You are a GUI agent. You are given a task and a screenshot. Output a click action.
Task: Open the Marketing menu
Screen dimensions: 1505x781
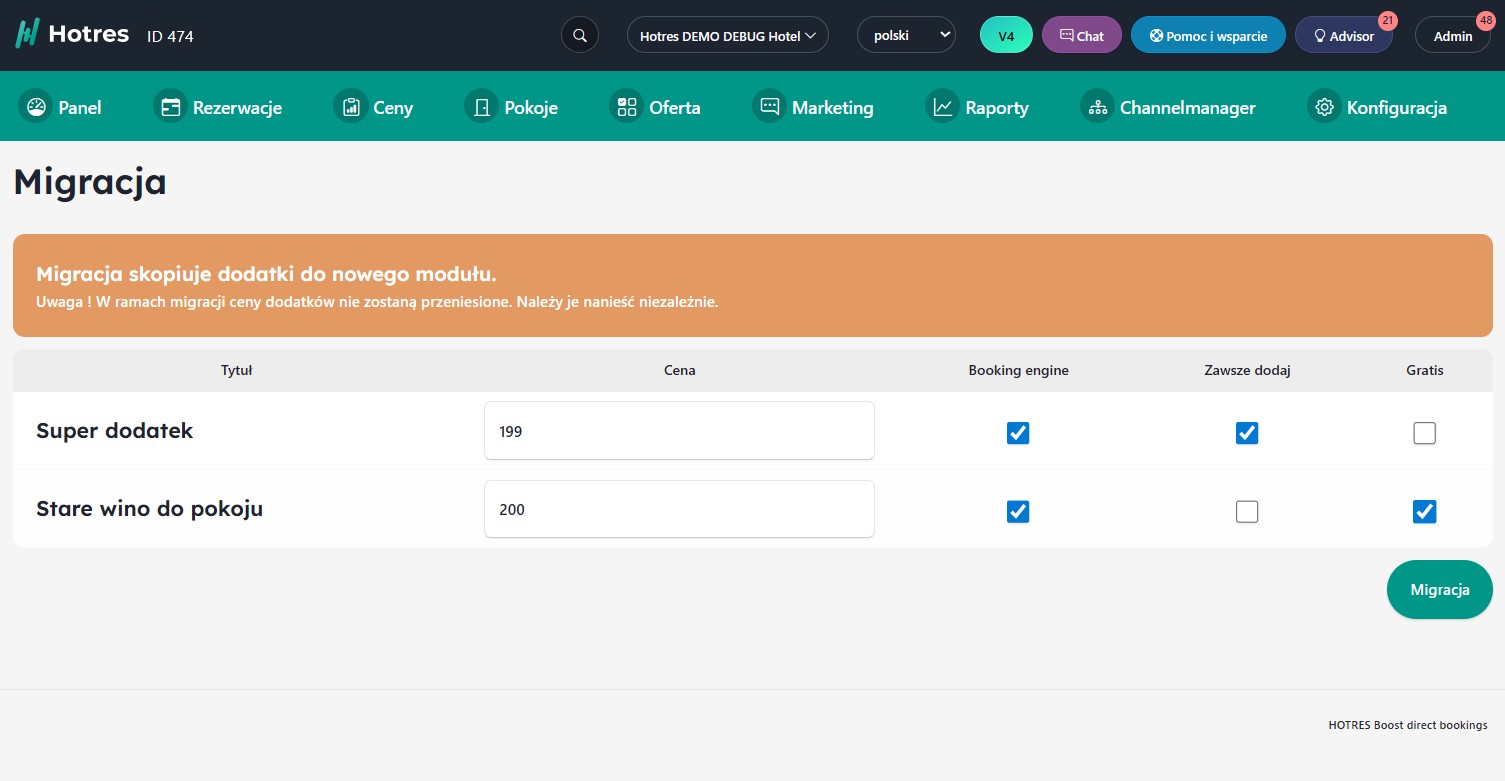(815, 107)
